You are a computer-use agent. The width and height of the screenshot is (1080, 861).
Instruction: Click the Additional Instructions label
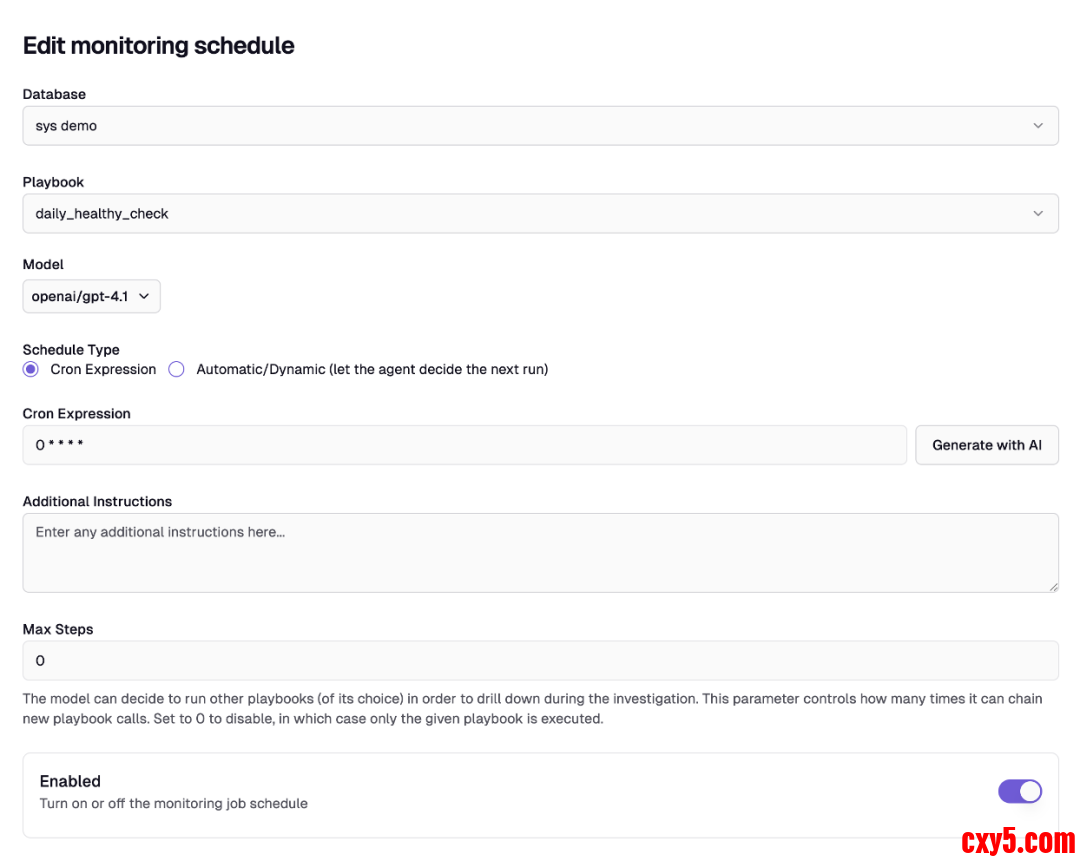pos(97,501)
